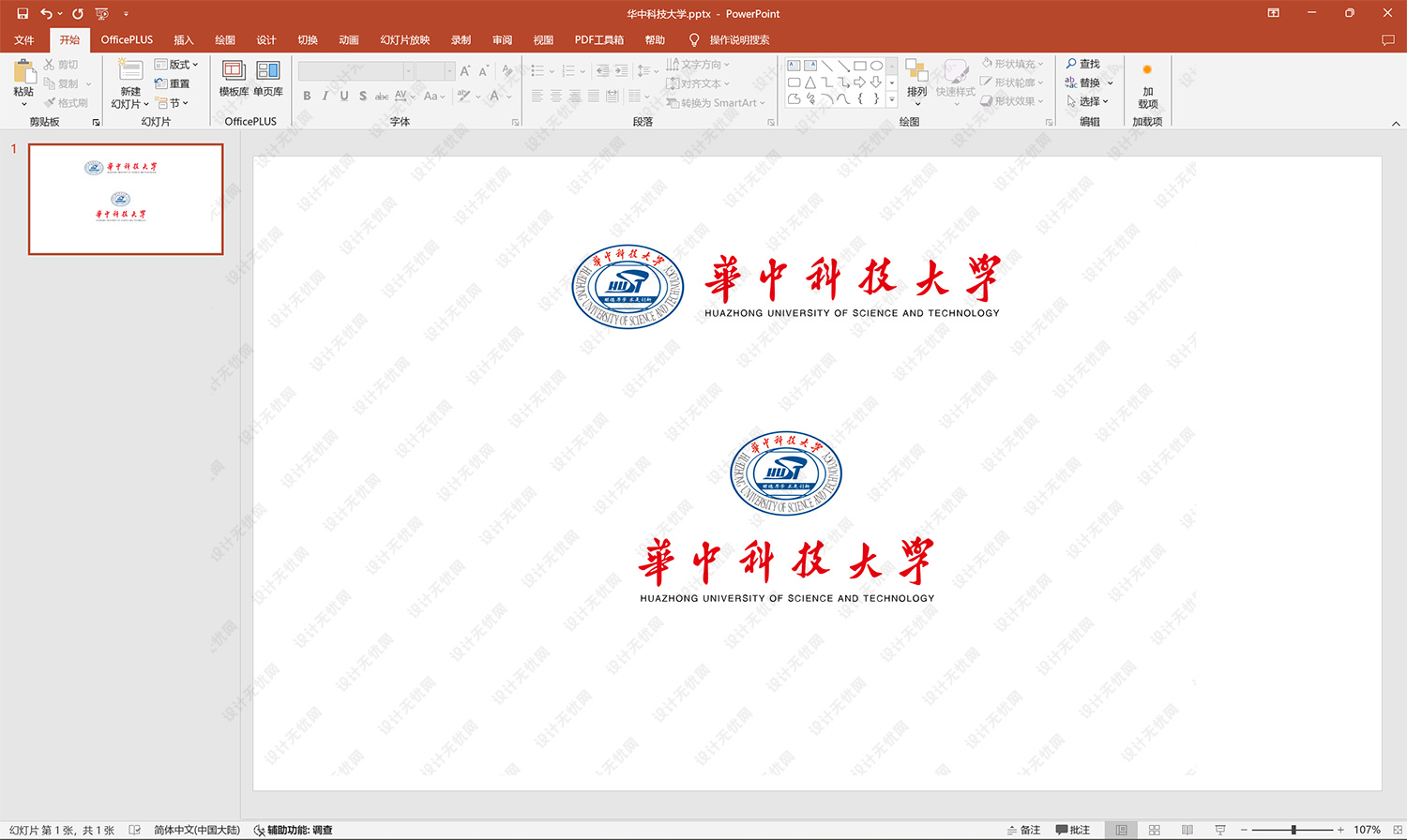This screenshot has width=1407, height=840.
Task: Switch to Slide Sorter view
Action: (1155, 830)
